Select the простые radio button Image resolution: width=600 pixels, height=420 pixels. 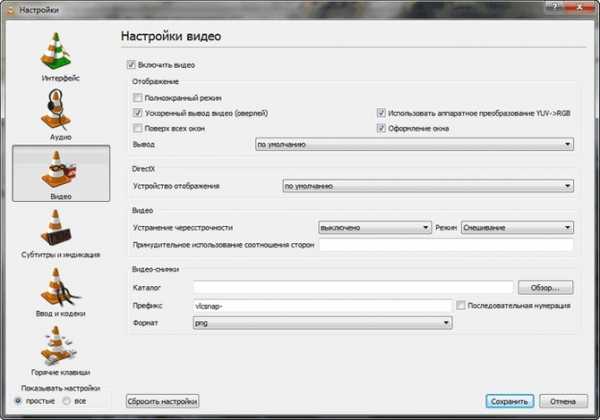tap(18, 401)
